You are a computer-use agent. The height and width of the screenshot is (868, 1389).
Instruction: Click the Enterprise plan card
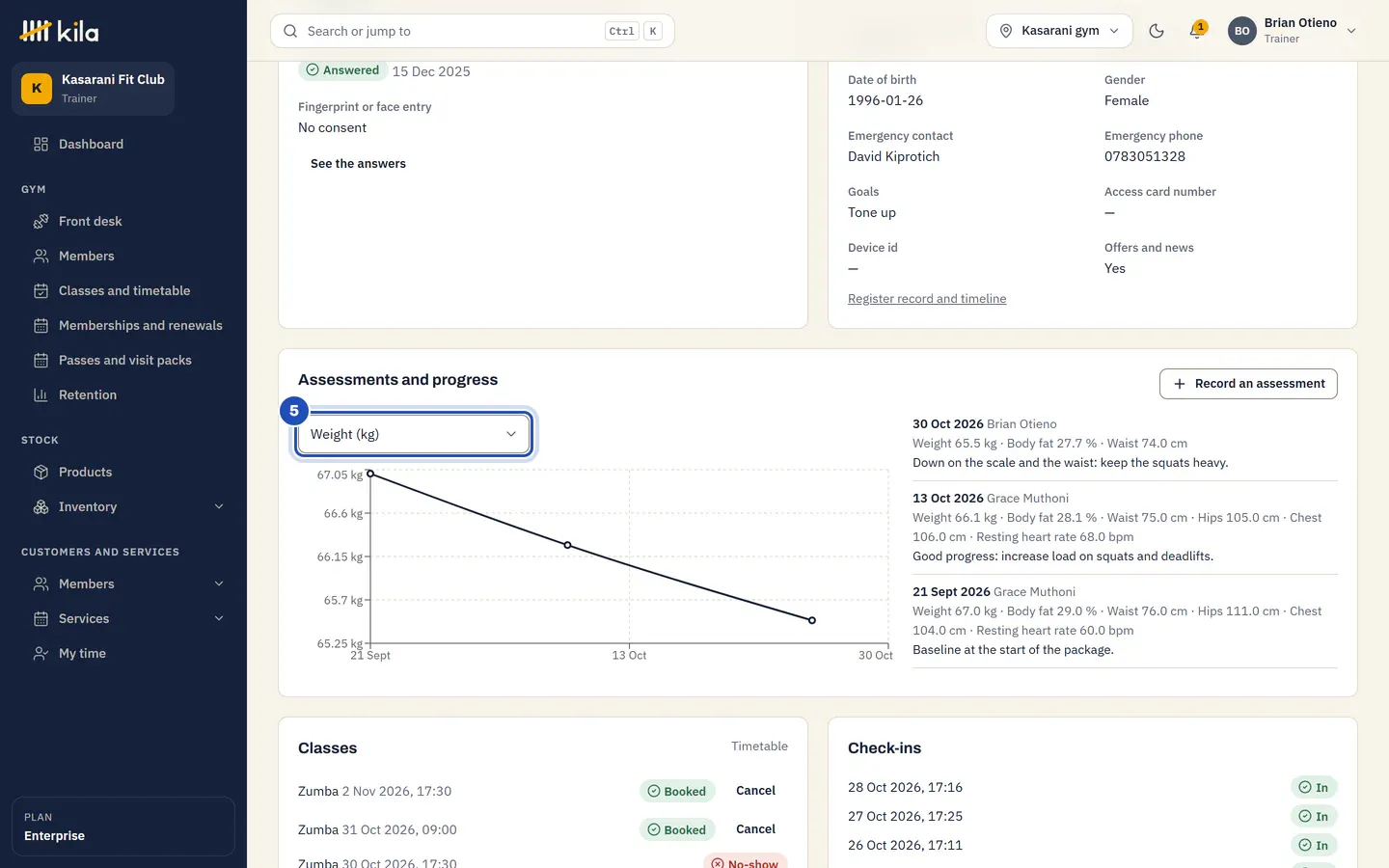tap(123, 827)
